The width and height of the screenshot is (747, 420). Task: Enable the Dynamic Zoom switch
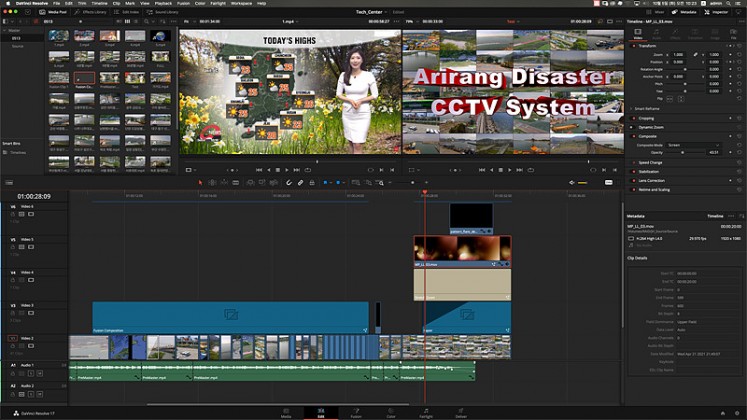point(634,127)
